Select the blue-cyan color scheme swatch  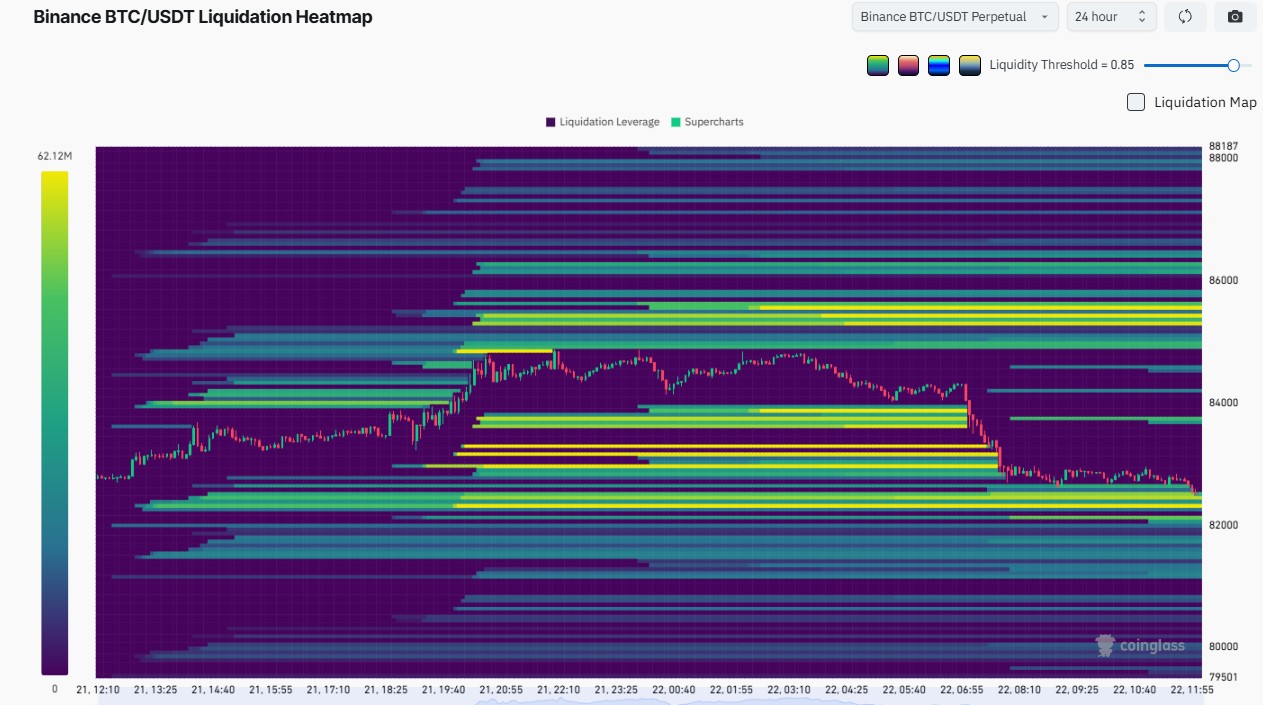[938, 65]
